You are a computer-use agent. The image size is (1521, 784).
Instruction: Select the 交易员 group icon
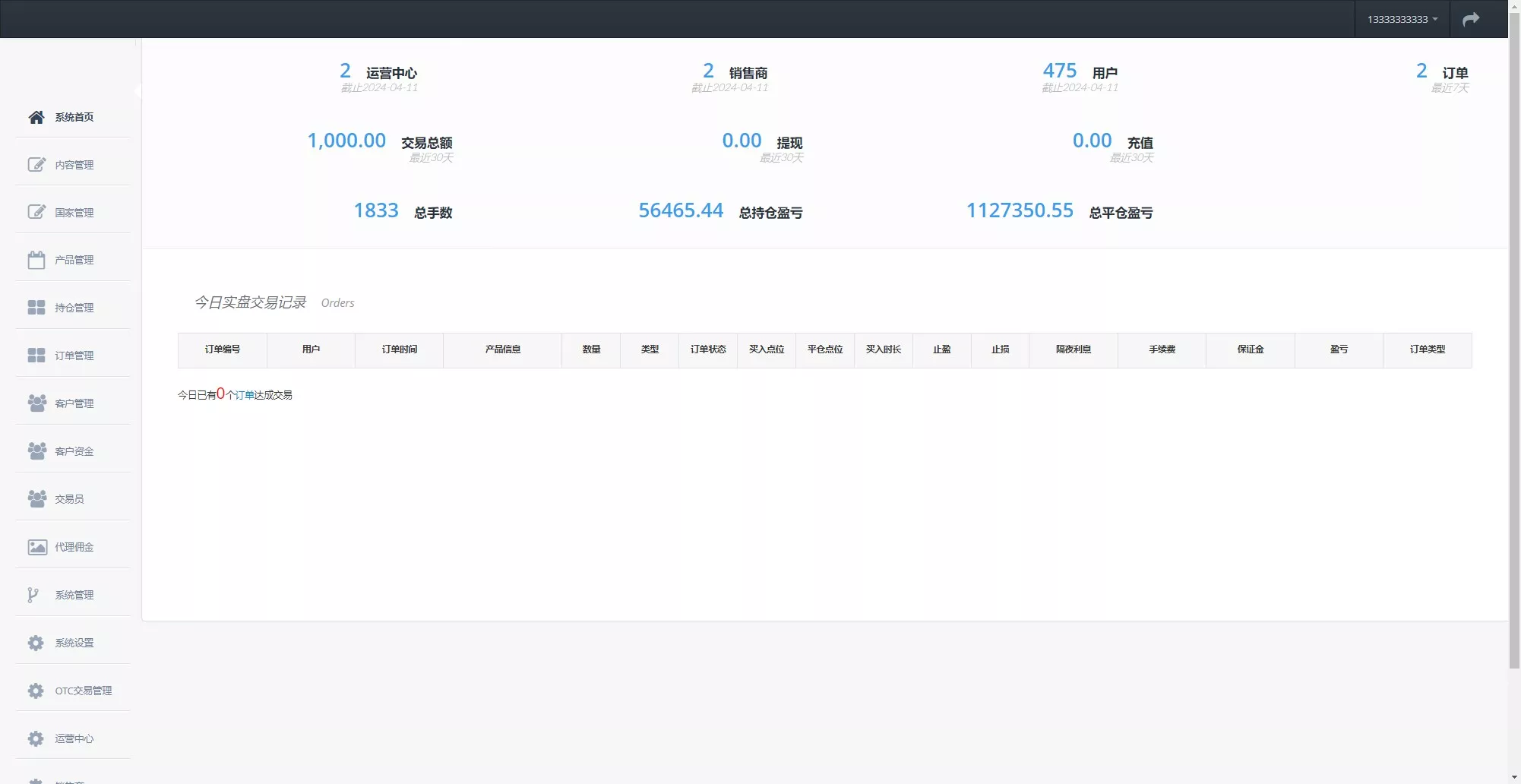(x=36, y=498)
